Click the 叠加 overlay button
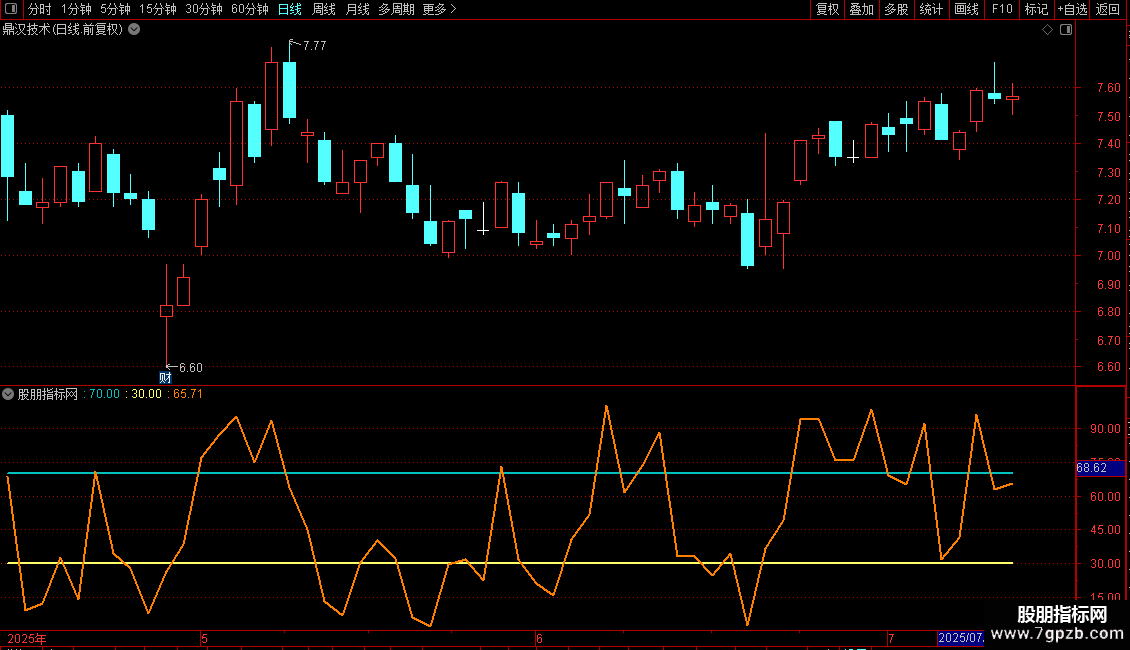The height and width of the screenshot is (650, 1130). point(861,9)
